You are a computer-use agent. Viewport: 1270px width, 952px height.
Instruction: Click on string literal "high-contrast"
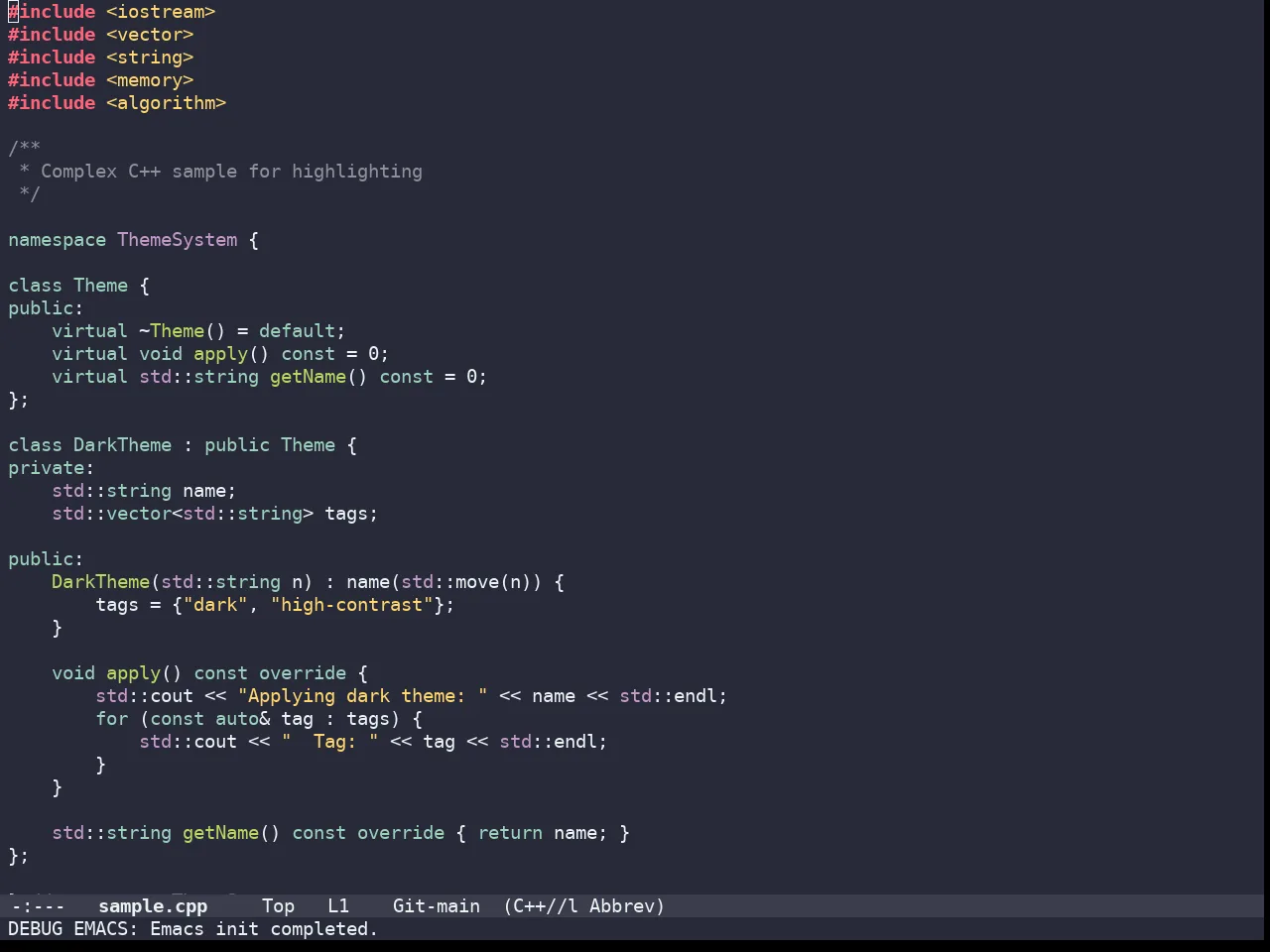(352, 605)
